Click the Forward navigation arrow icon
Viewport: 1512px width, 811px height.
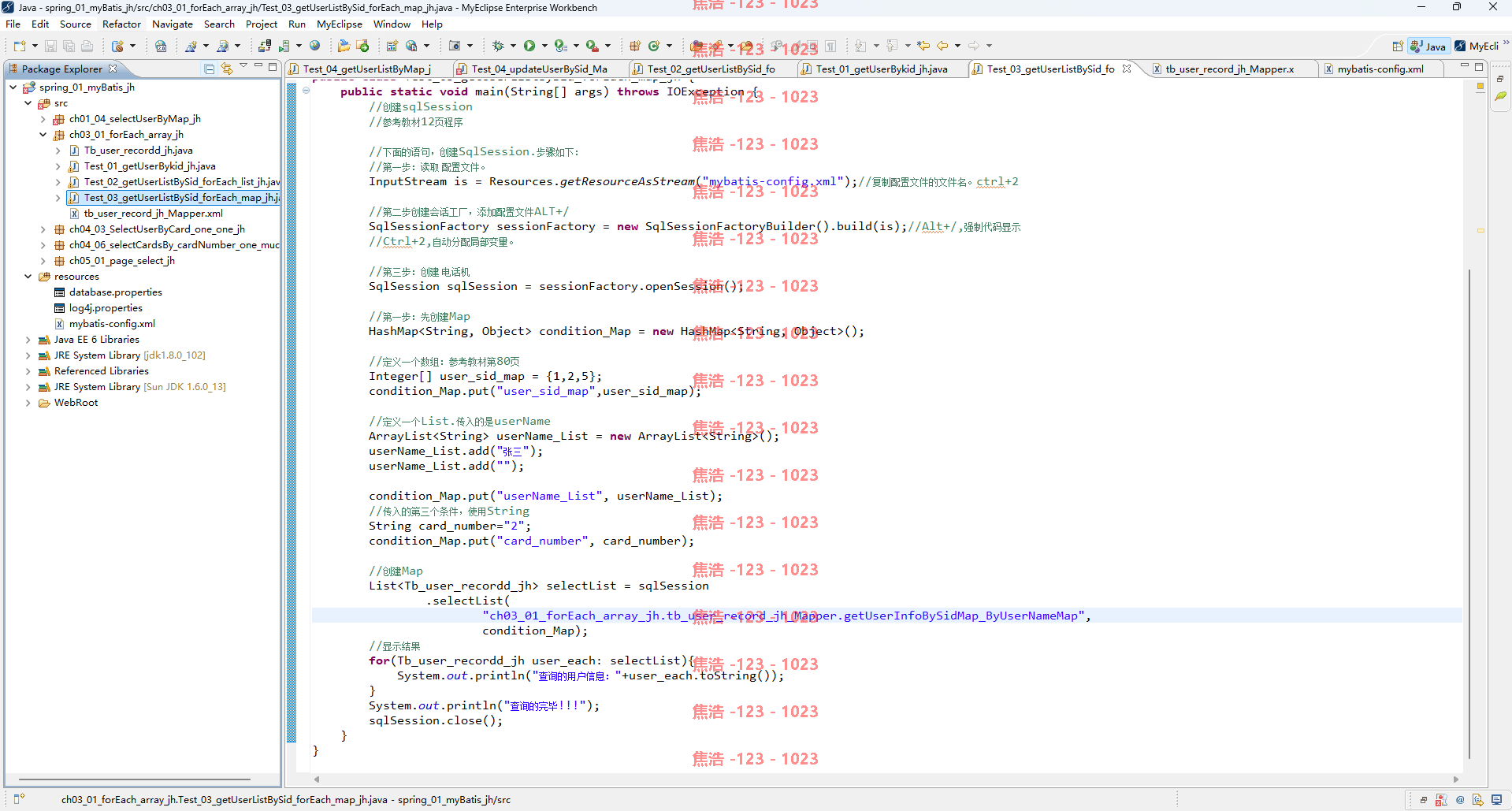tap(974, 46)
